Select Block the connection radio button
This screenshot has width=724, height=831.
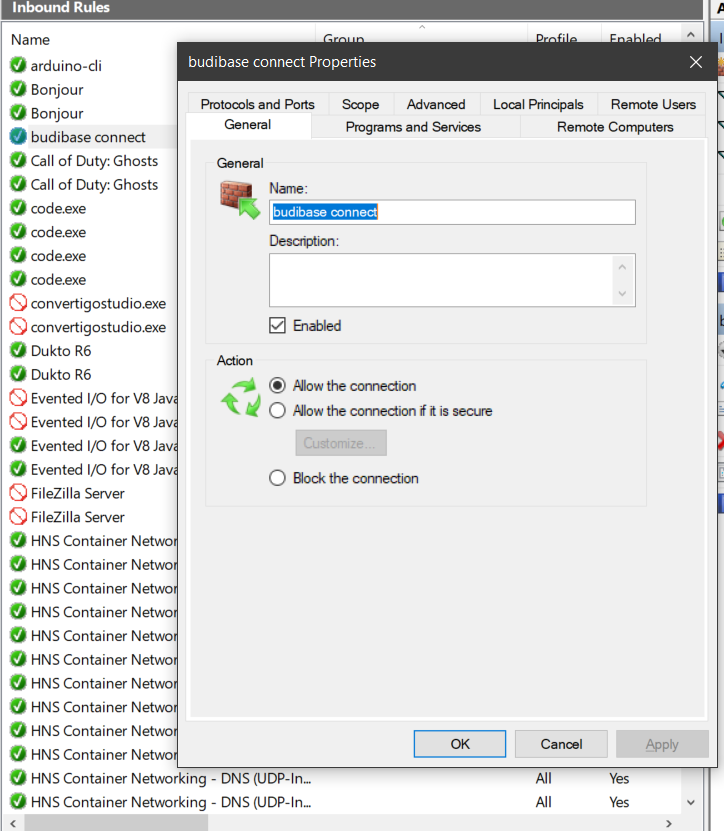point(277,478)
